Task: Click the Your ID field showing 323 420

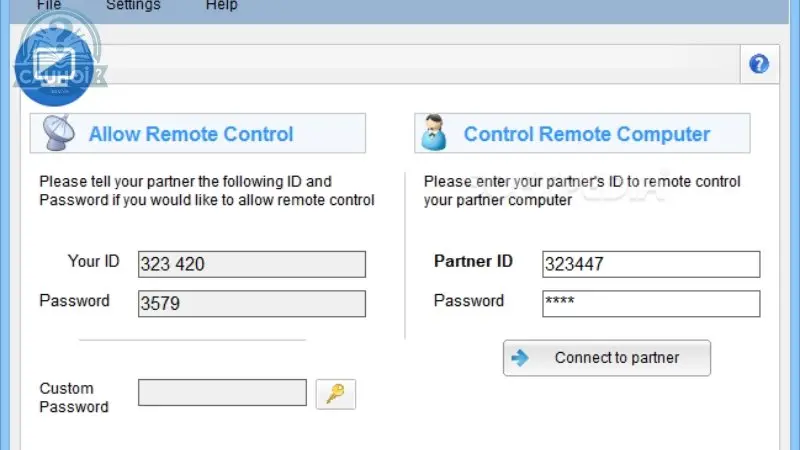Action: tap(252, 264)
